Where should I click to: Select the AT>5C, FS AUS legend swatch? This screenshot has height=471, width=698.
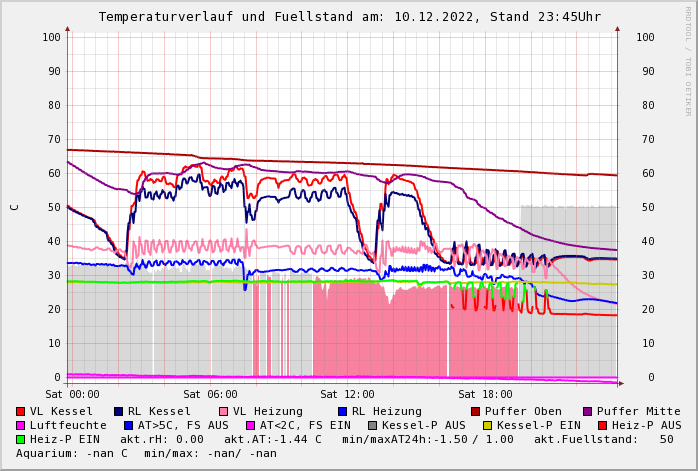(128, 425)
